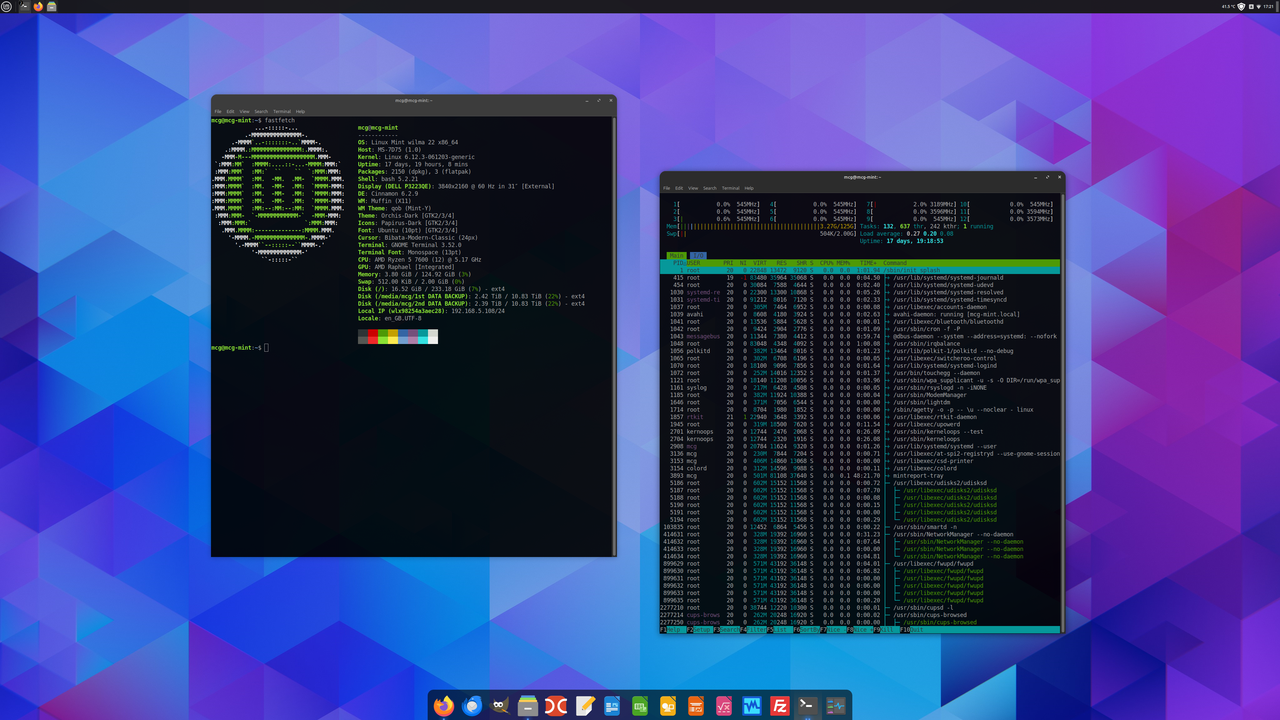Click the Kernel line in fastfetch output
This screenshot has height=720, width=1280.
click(417, 157)
